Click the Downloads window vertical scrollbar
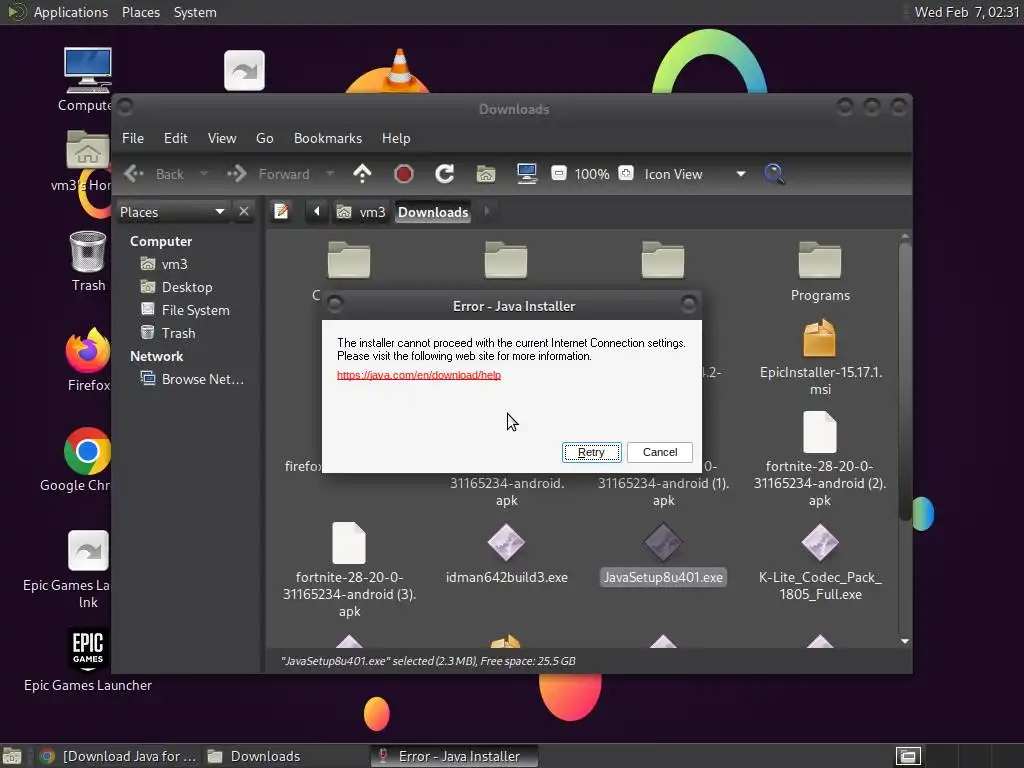The height and width of the screenshot is (768, 1024). (904, 382)
